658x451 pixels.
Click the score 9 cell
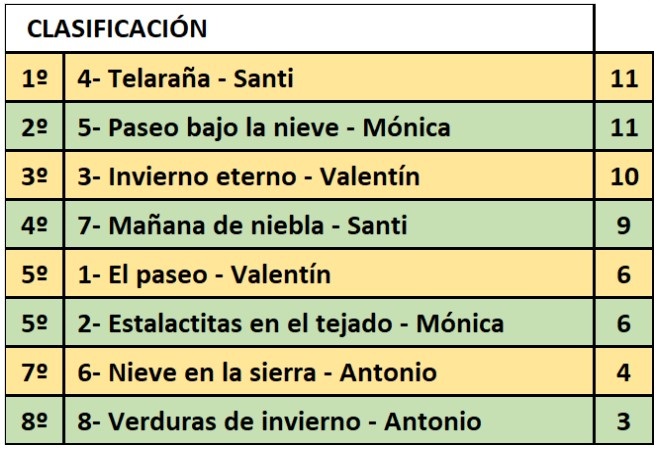pyautogui.click(x=624, y=226)
